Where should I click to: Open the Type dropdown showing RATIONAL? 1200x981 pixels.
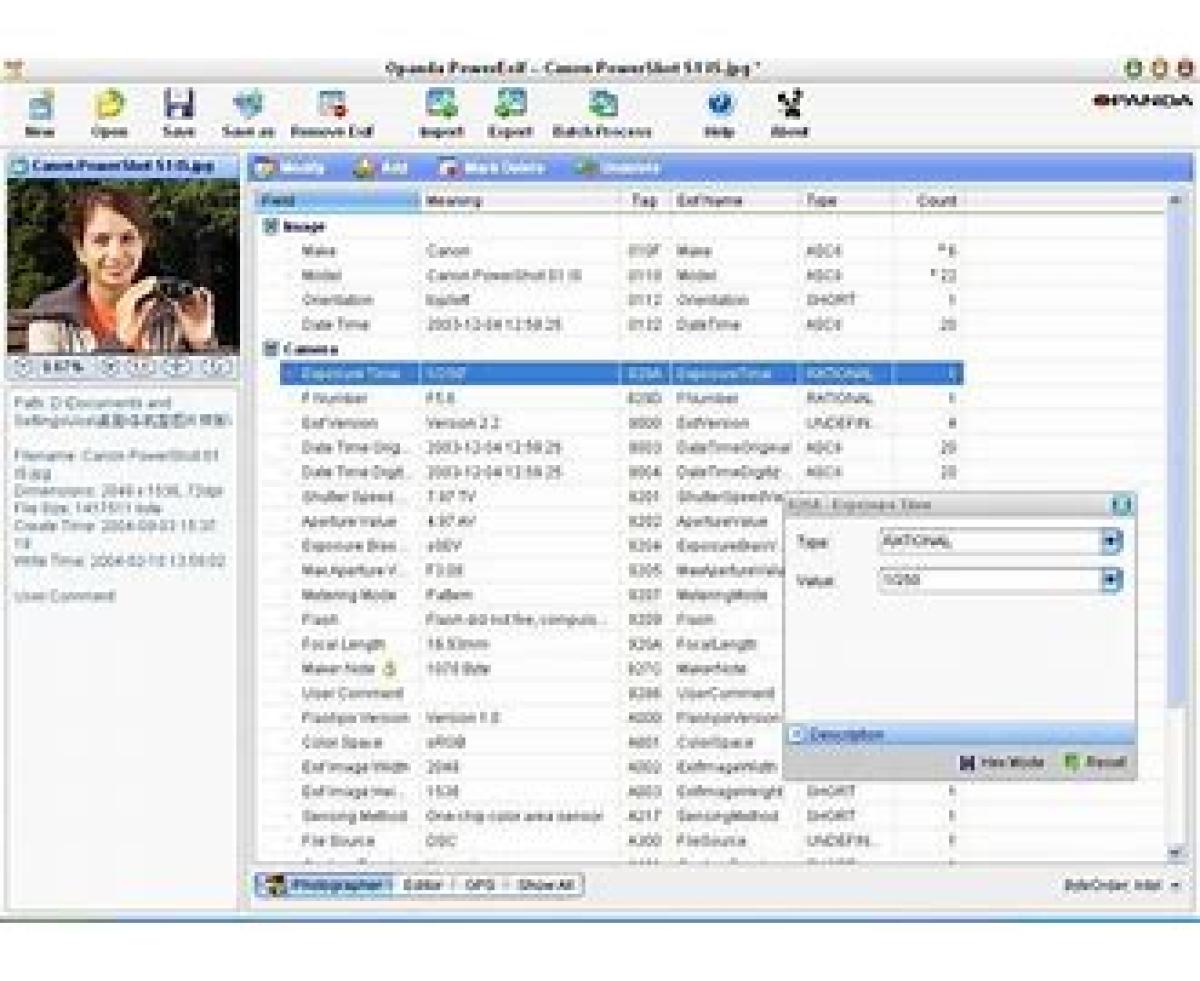[1112, 542]
